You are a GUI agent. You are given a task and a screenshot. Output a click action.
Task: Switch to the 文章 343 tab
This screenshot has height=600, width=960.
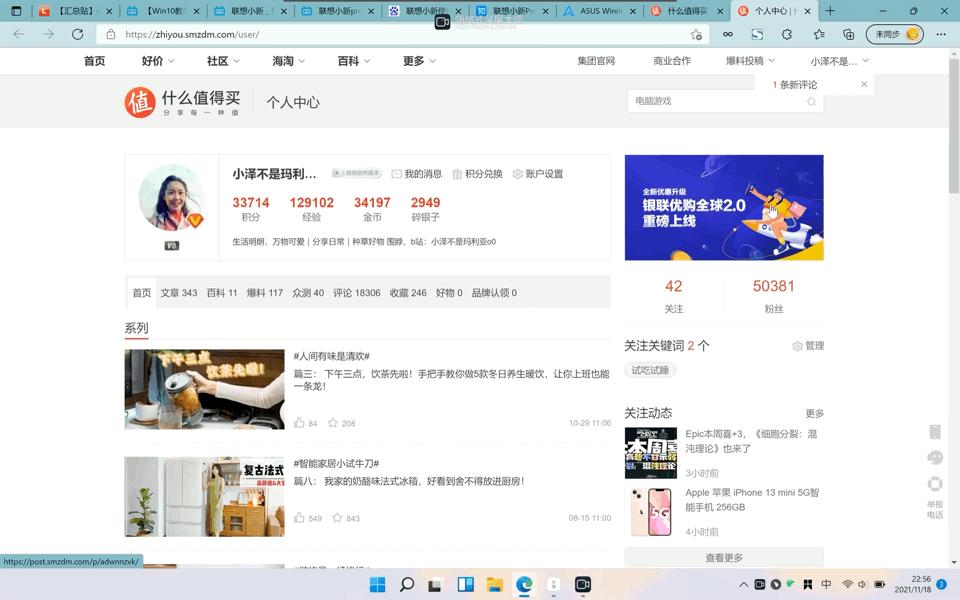[179, 293]
